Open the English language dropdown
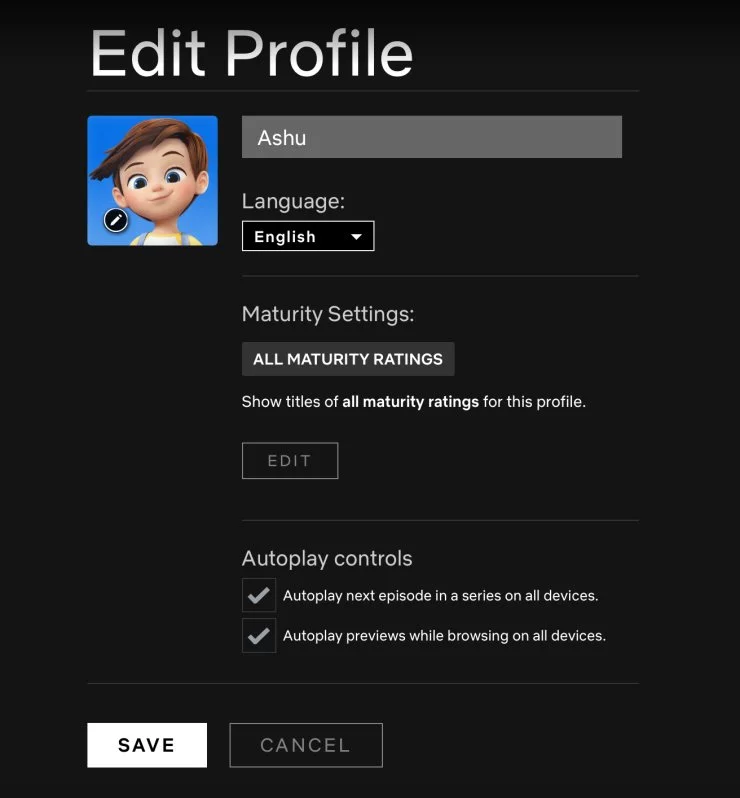The image size is (740, 798). [308, 236]
